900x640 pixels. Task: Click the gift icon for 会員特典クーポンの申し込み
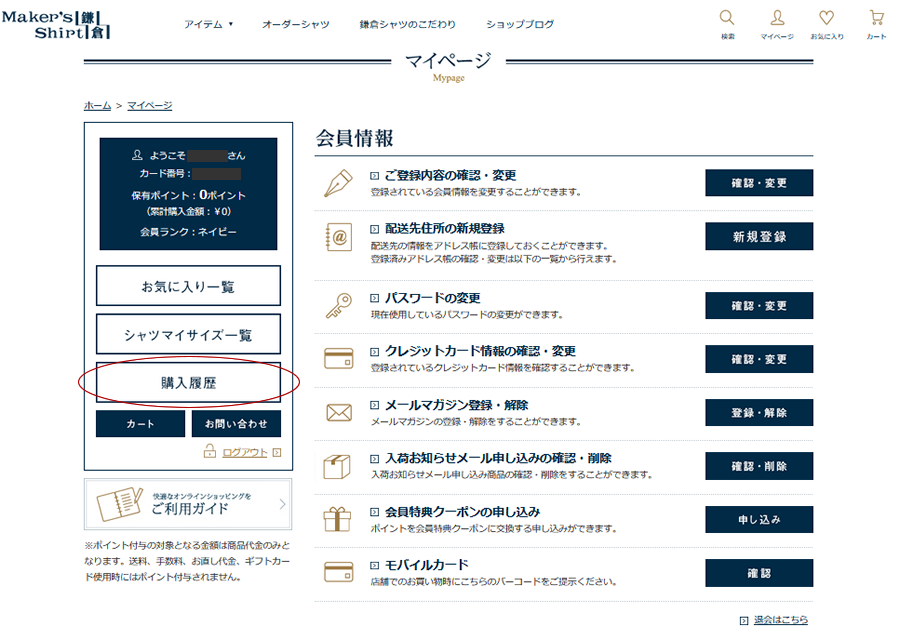[337, 519]
